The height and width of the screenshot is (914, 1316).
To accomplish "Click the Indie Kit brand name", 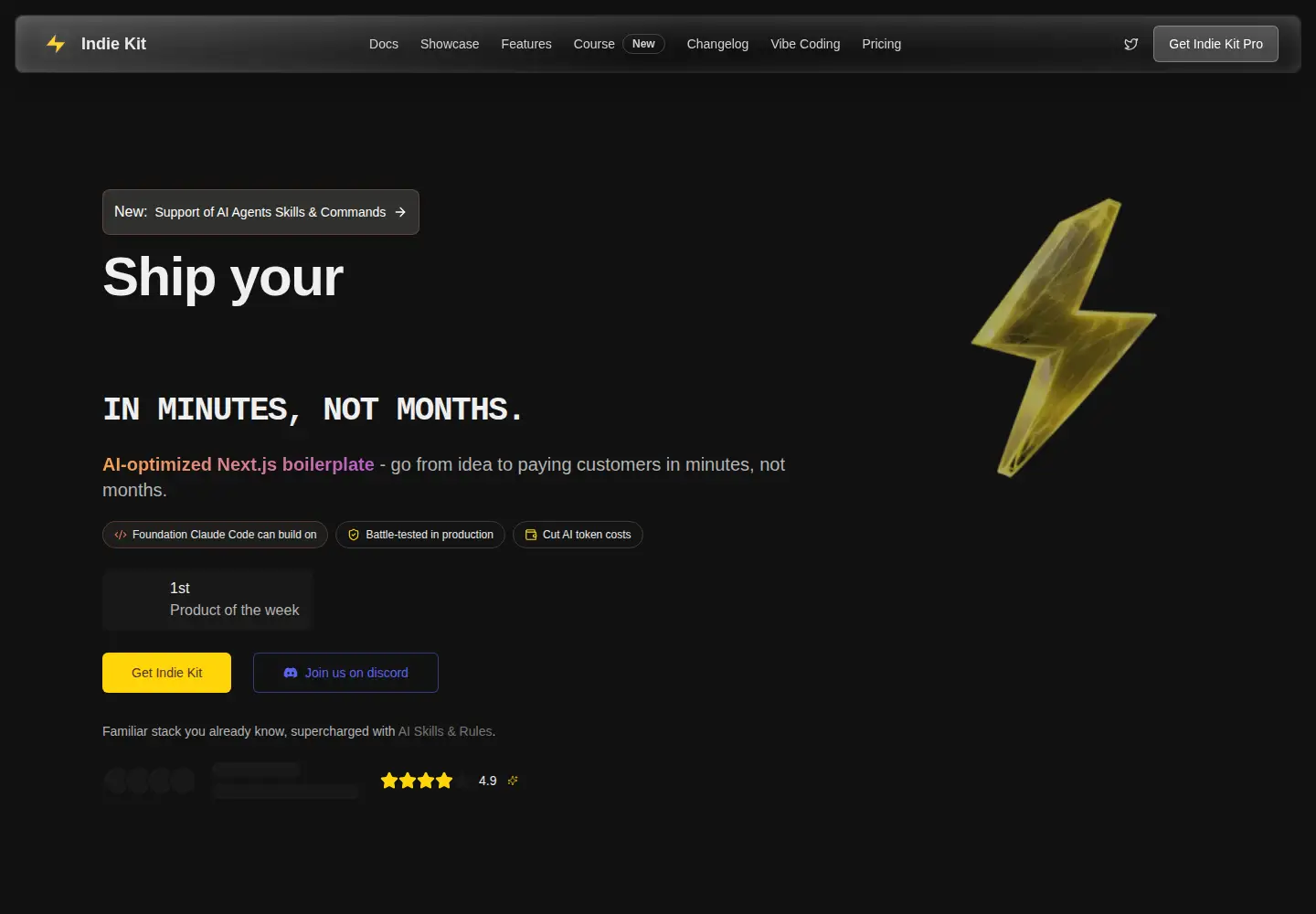I will (x=113, y=44).
